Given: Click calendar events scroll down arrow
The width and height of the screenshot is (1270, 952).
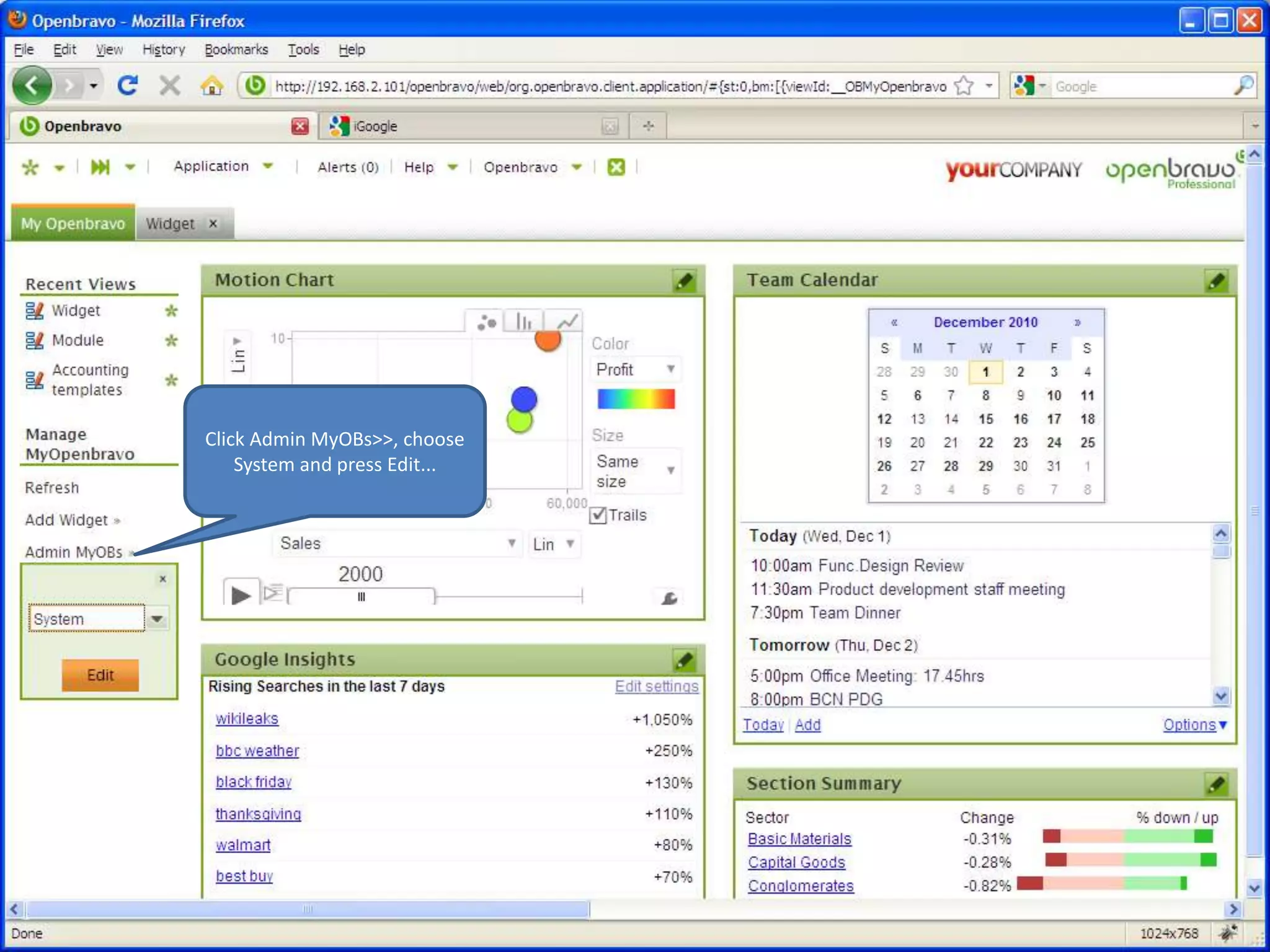Looking at the screenshot, I should (1220, 696).
